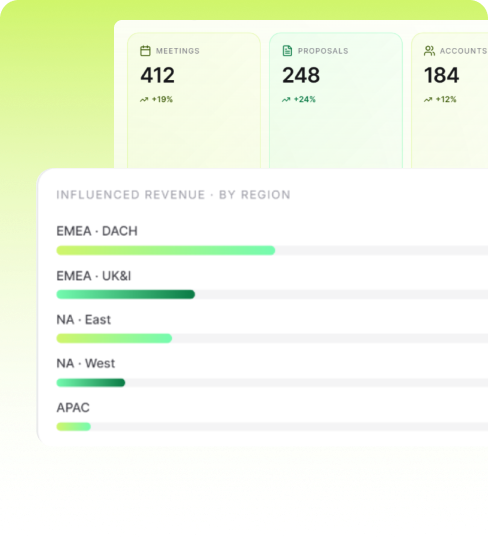
Task: Select the Accounts count 184
Action: point(441,75)
